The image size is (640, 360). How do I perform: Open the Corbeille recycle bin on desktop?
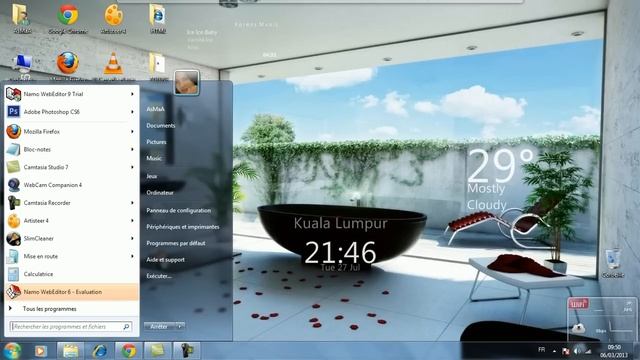(x=613, y=264)
